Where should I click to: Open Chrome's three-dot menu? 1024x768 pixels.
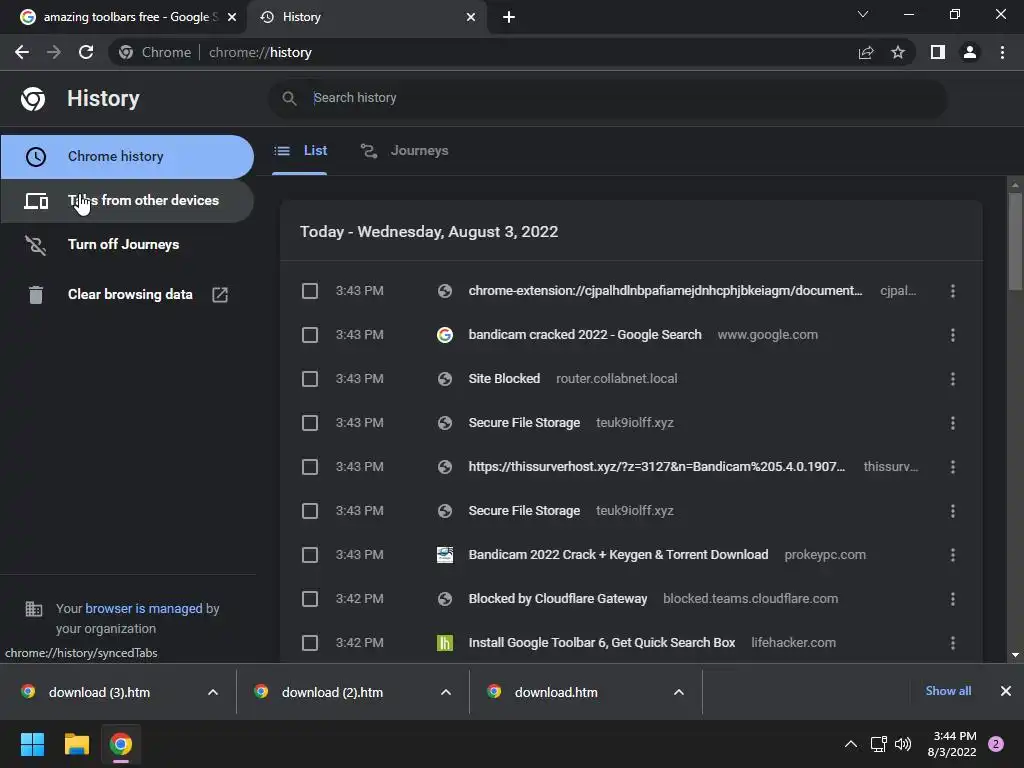point(1002,52)
